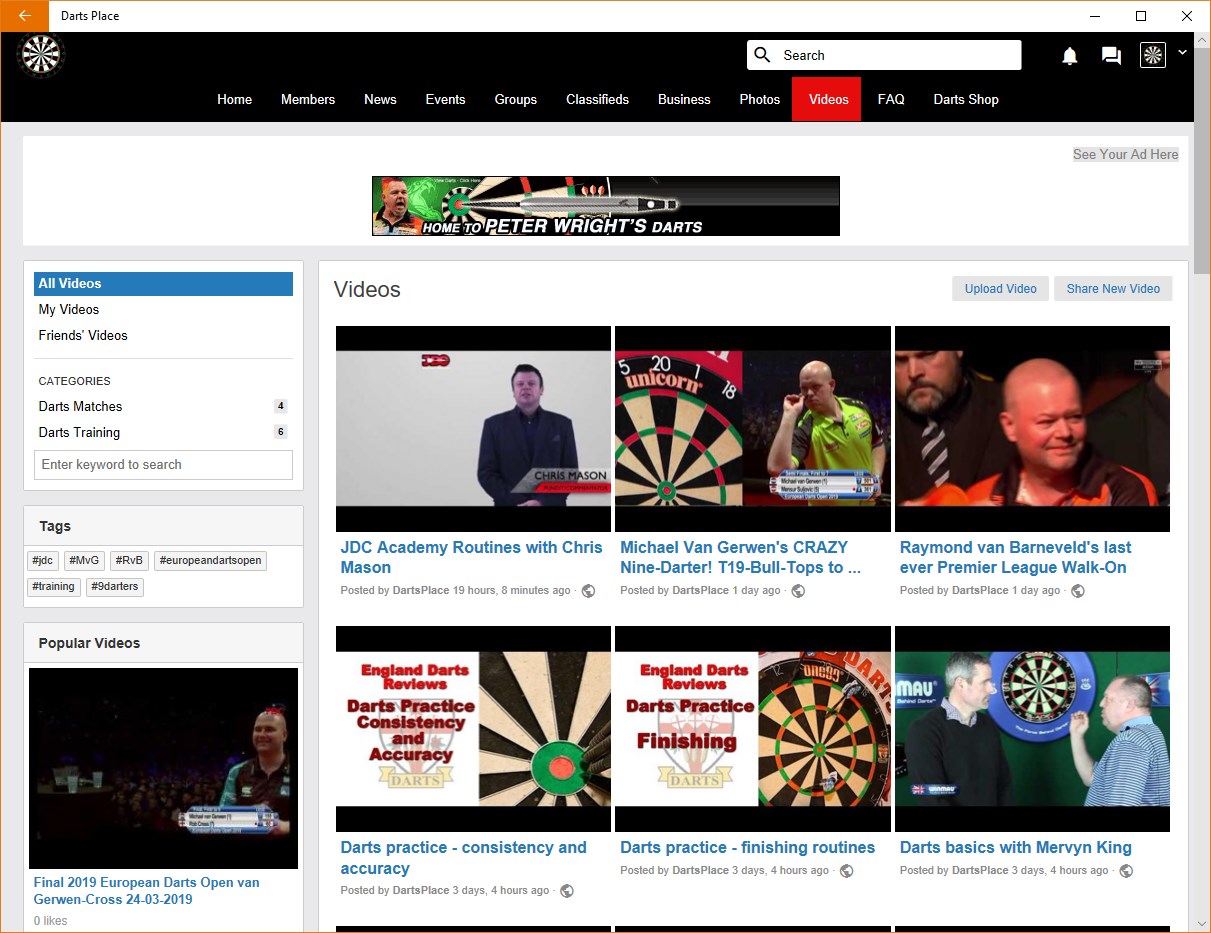Open Raymond van Barneveld's last Walk-On title

click(x=1015, y=558)
